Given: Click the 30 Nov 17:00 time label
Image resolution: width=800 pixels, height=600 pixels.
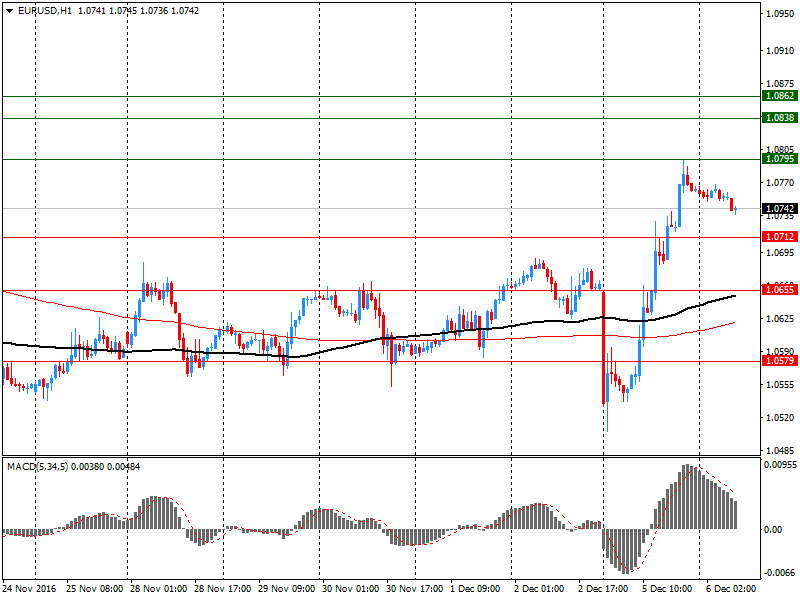Looking at the screenshot, I should (414, 589).
